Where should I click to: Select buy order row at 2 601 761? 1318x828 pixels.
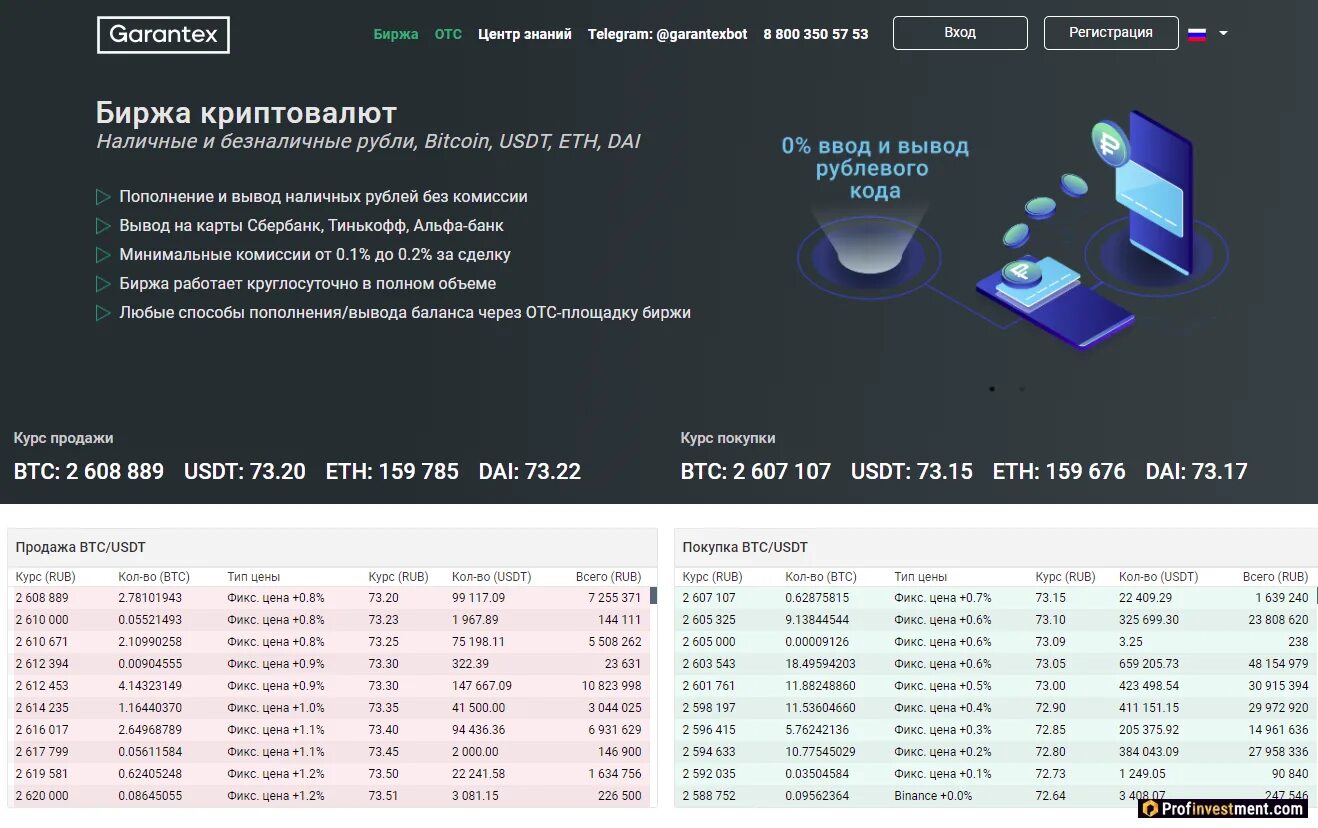(x=996, y=686)
